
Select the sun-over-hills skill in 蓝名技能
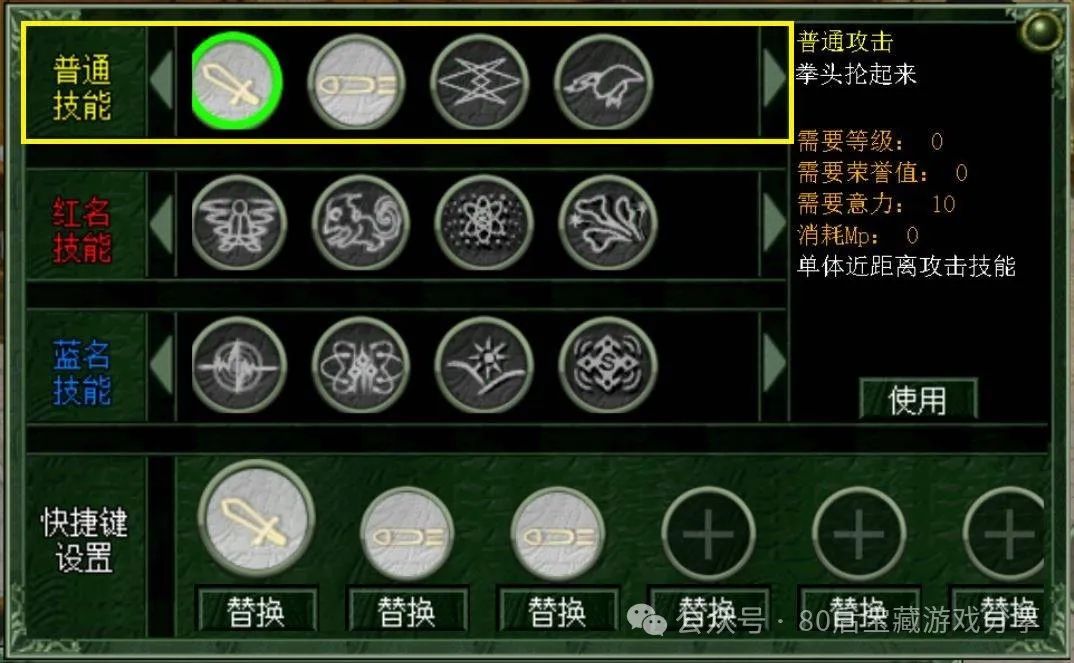(x=484, y=365)
